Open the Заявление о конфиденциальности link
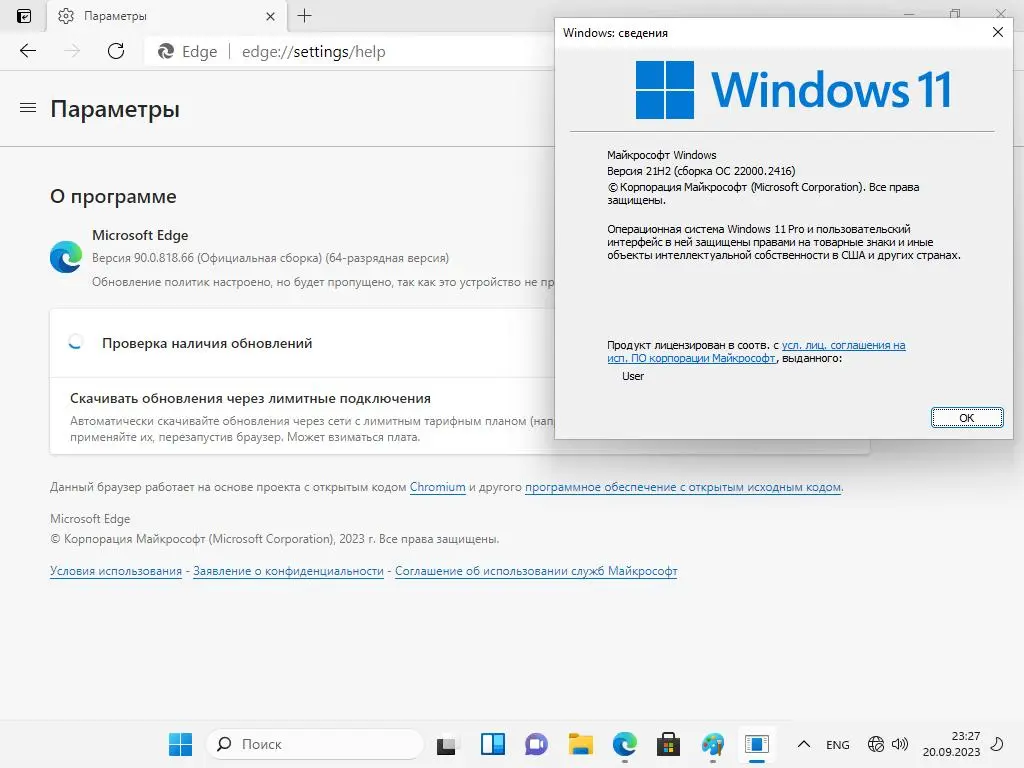This screenshot has width=1024, height=768. 288,571
